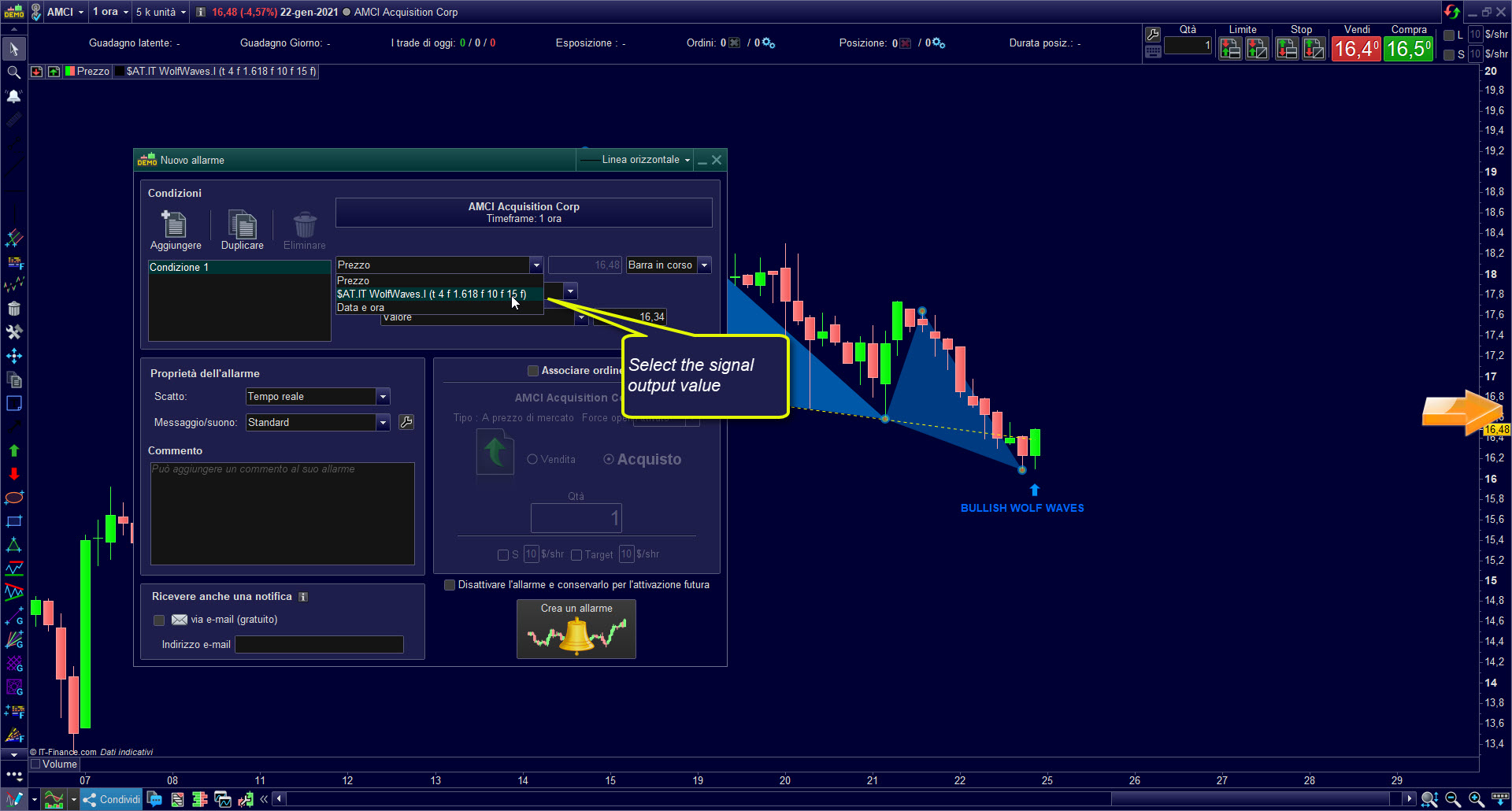This screenshot has width=1512, height=811.
Task: Select the red down arrow drawing tool
Action: tap(13, 474)
